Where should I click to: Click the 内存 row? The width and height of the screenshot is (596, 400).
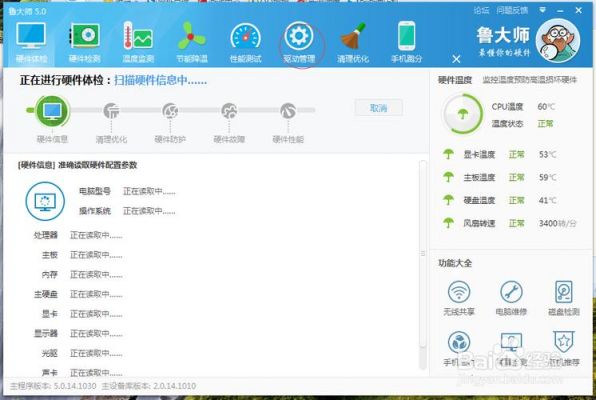click(82, 275)
